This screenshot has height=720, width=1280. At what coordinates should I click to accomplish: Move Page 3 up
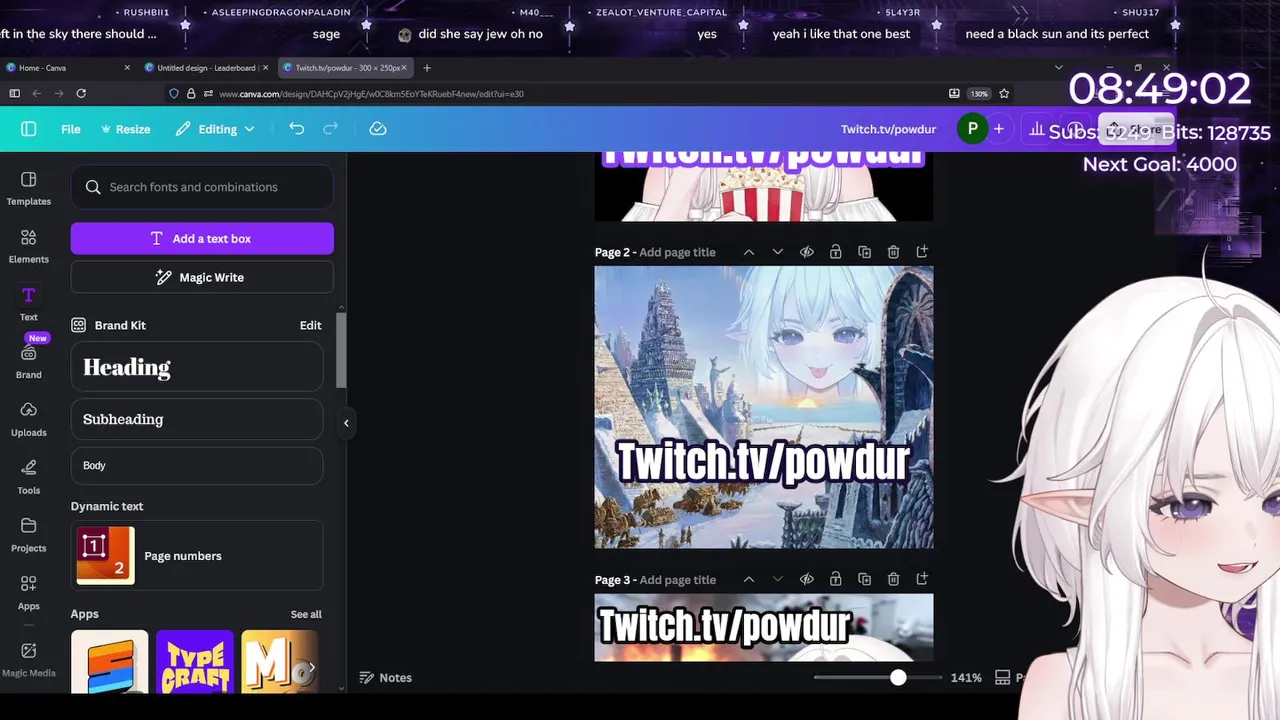click(748, 579)
